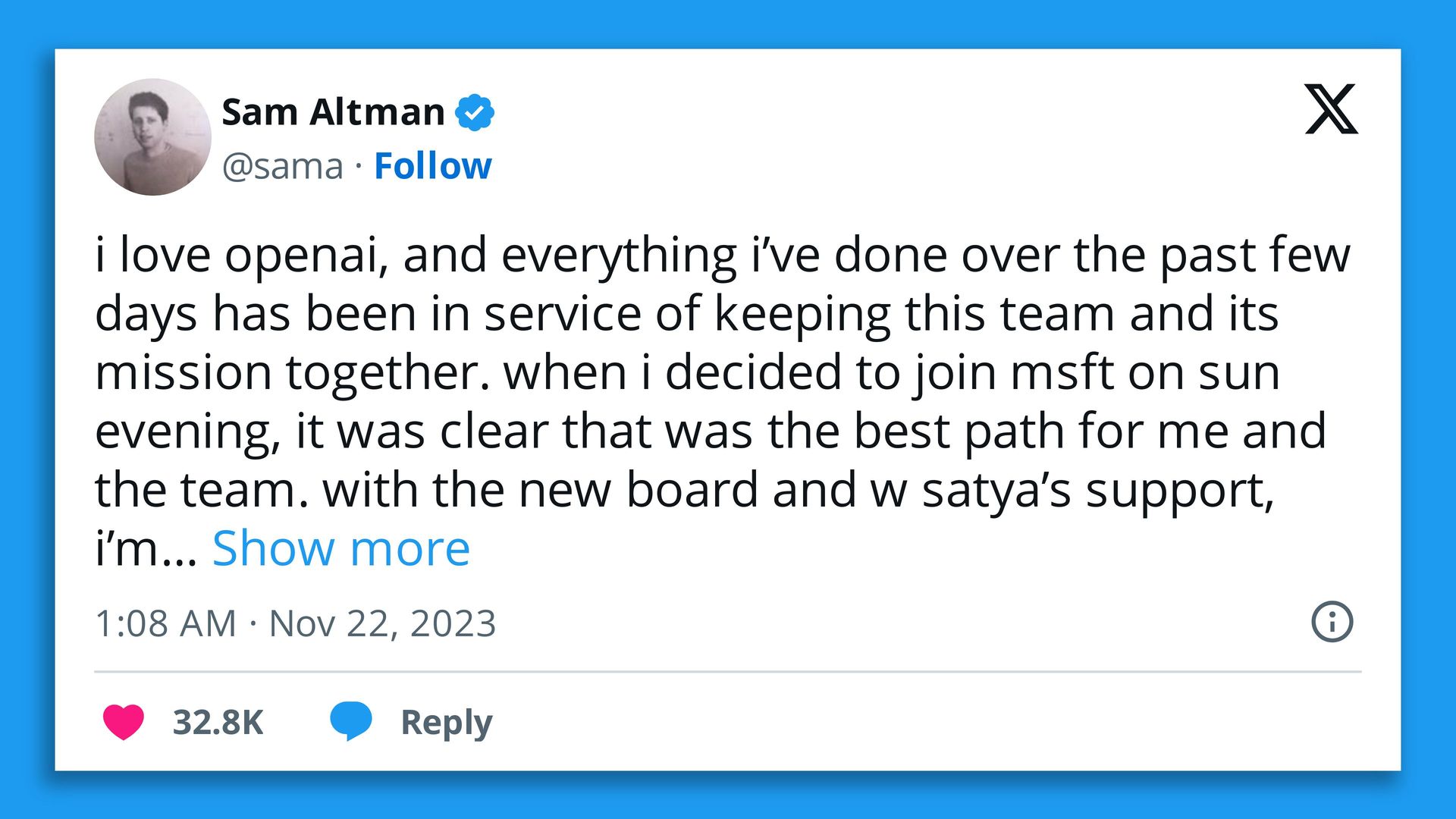The width and height of the screenshot is (1456, 819).
Task: Click the word "mission" in the tweet
Action: point(182,372)
